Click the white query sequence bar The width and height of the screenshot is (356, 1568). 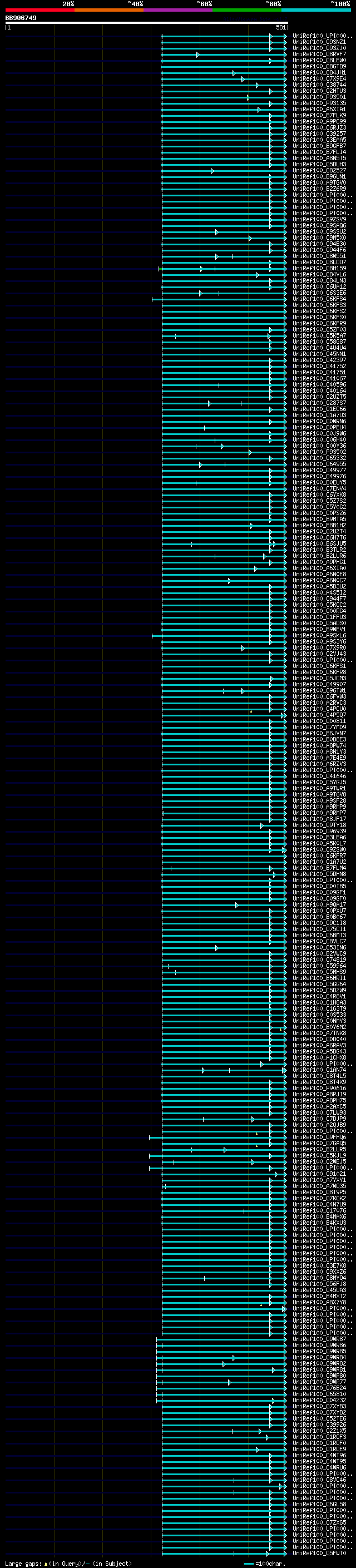[x=147, y=23]
